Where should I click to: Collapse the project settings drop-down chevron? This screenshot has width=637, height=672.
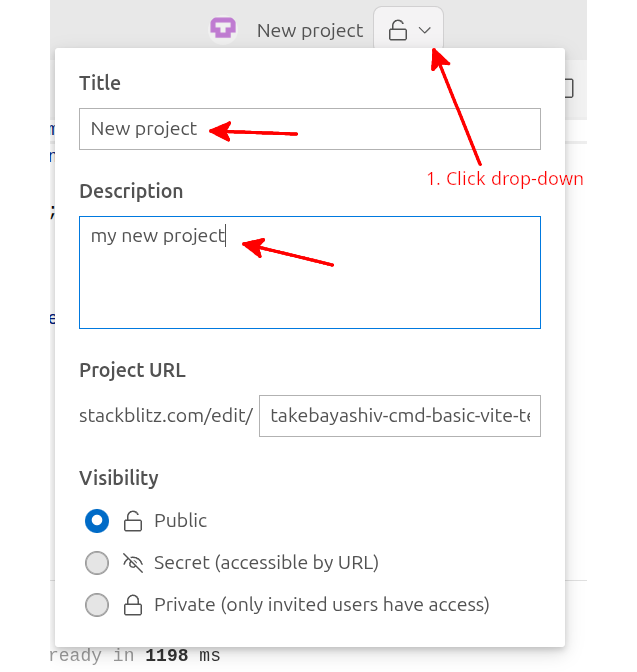(425, 31)
